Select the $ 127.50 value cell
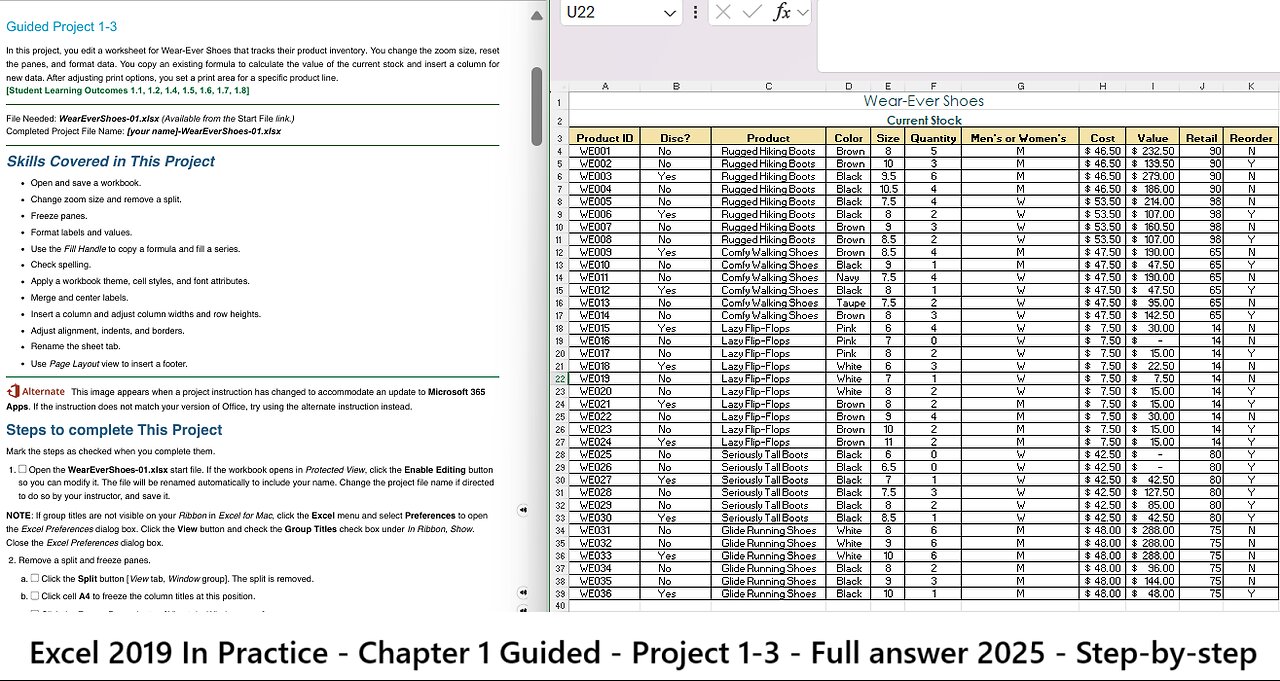The width and height of the screenshot is (1280, 681). pyautogui.click(x=1152, y=493)
